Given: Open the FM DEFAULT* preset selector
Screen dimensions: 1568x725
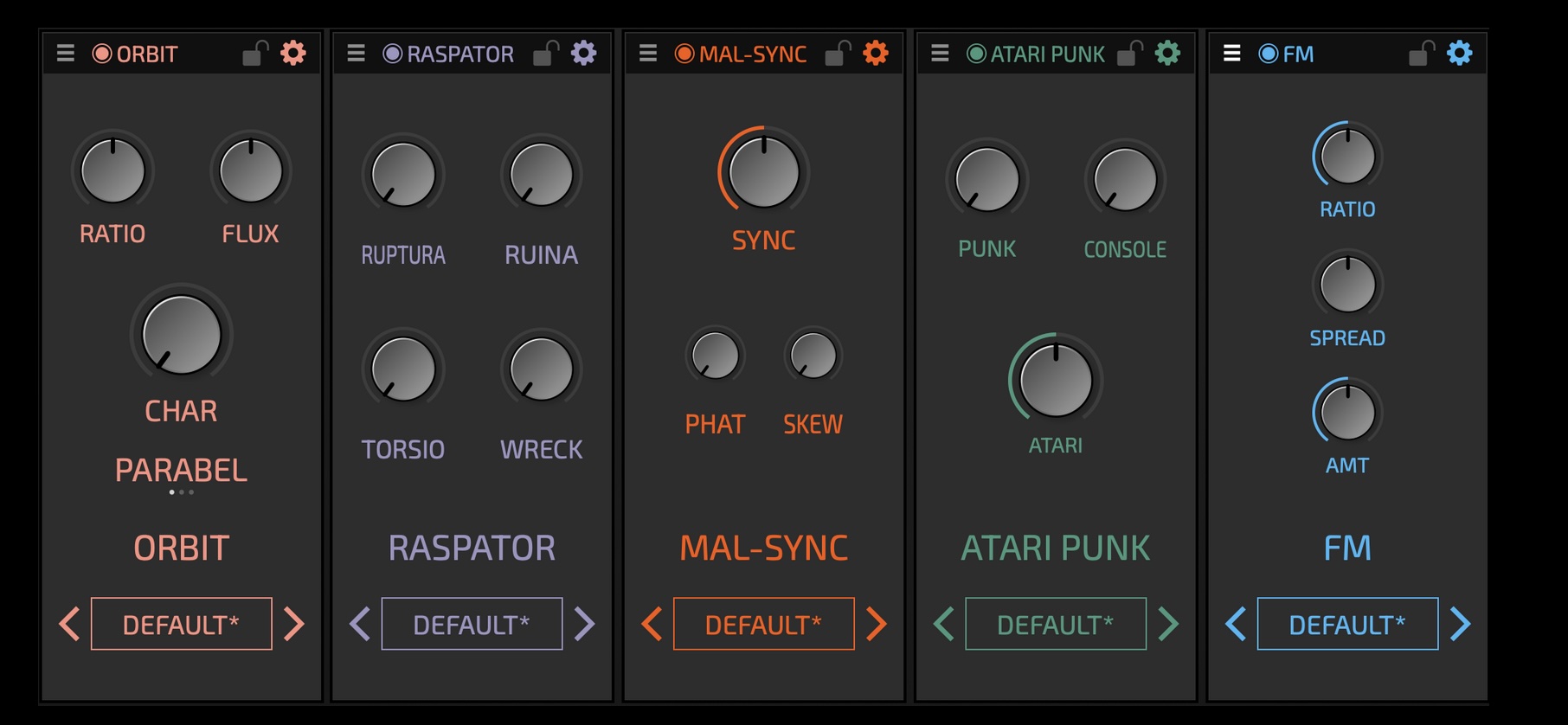Looking at the screenshot, I should click(x=1348, y=624).
